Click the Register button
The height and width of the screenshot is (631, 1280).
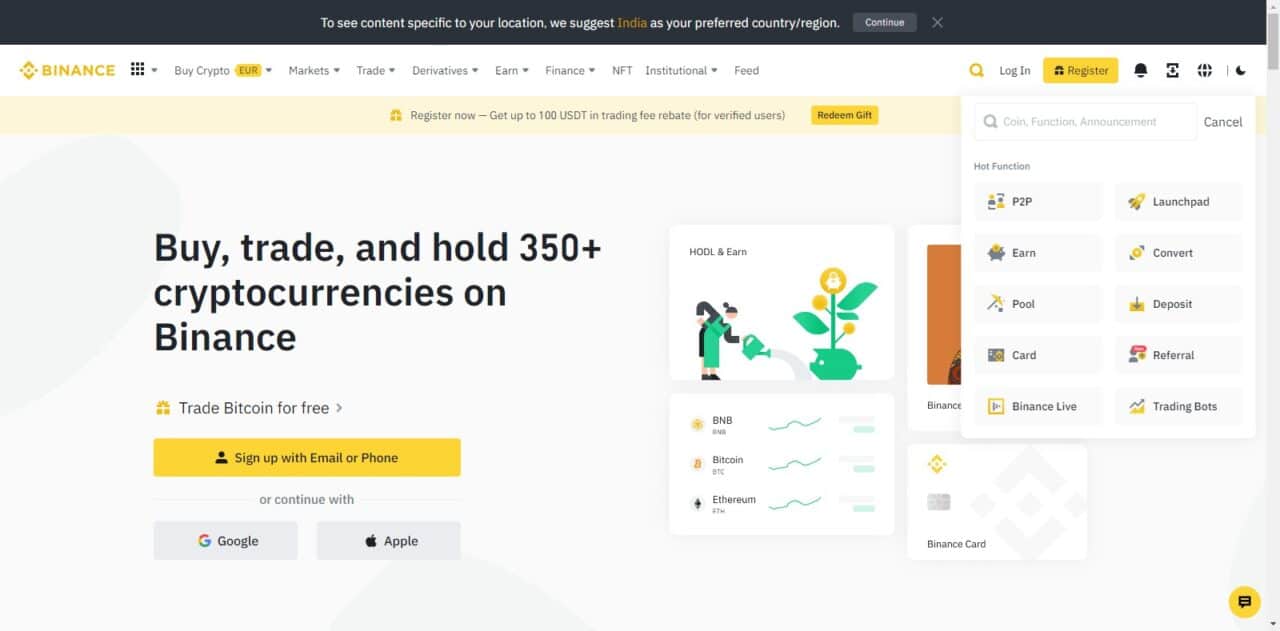click(1081, 70)
